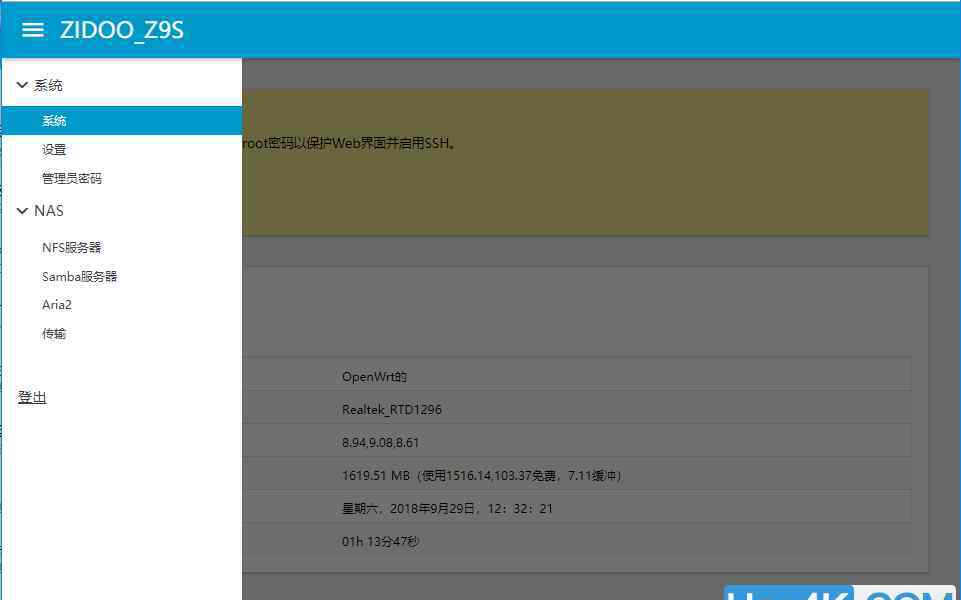Open 管理员密码 menu entry
The height and width of the screenshot is (600, 961).
72,178
